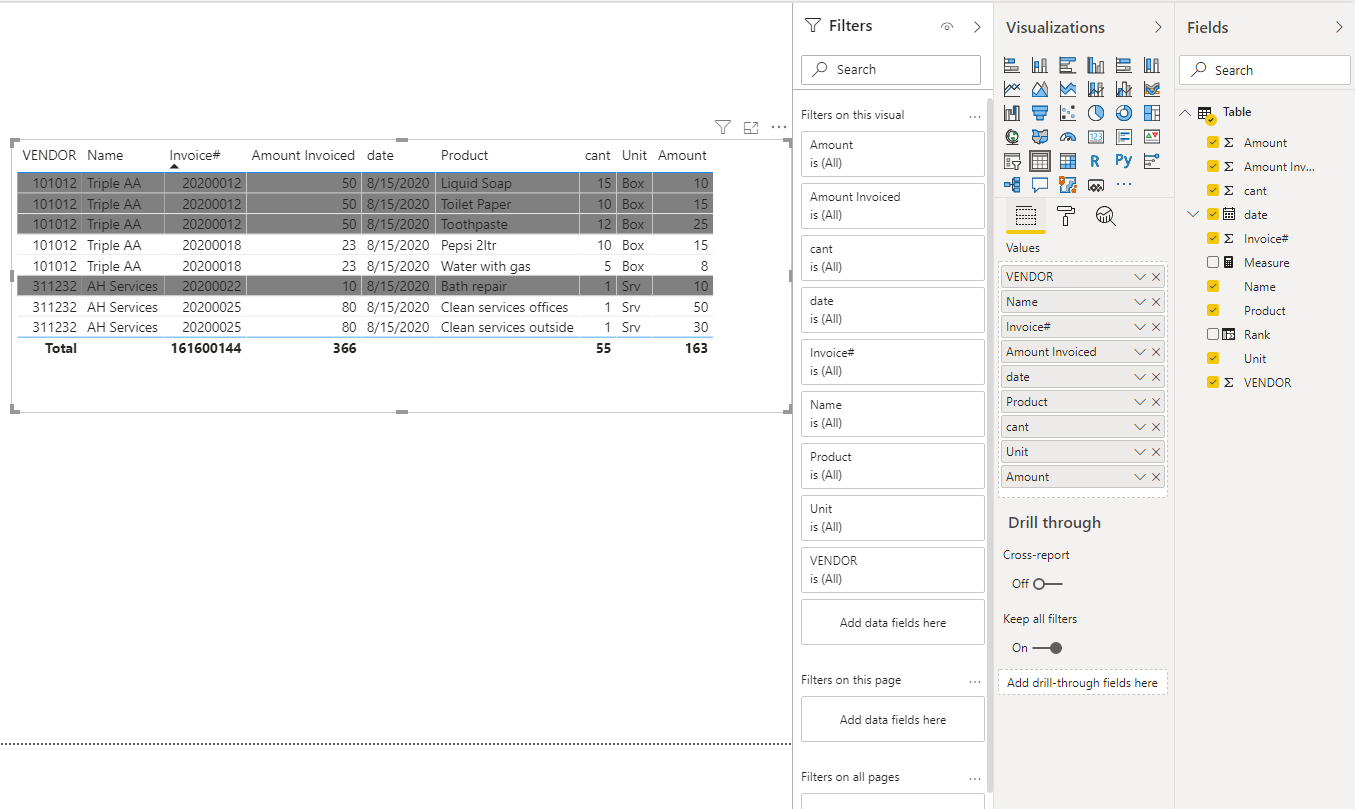The width and height of the screenshot is (1355, 809).
Task: Choose the globe map visualization
Action: 1012,137
